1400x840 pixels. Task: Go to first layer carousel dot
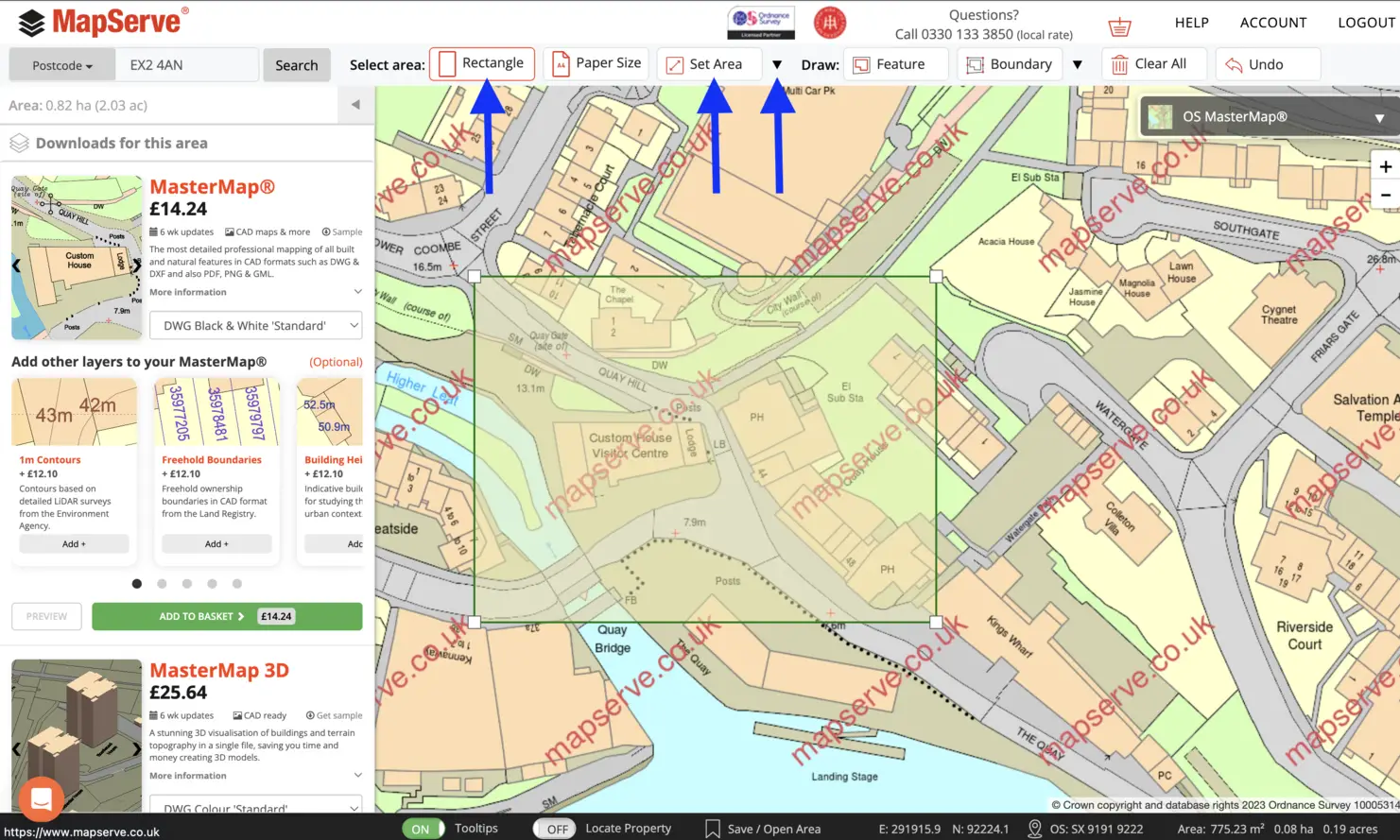click(x=137, y=584)
